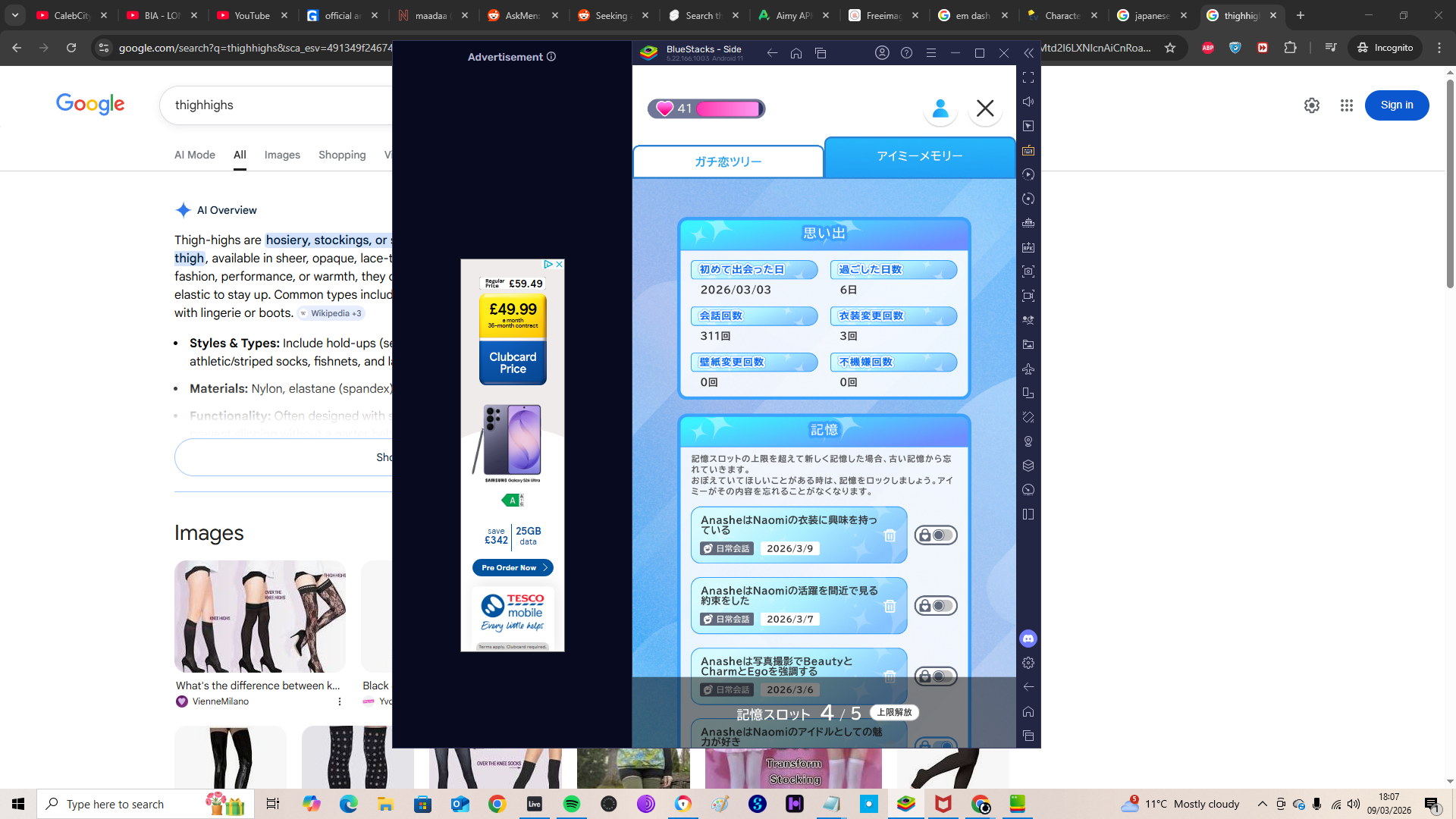
Task: Open the Discord icon in the BlueStacks sidebar
Action: tap(1028, 639)
